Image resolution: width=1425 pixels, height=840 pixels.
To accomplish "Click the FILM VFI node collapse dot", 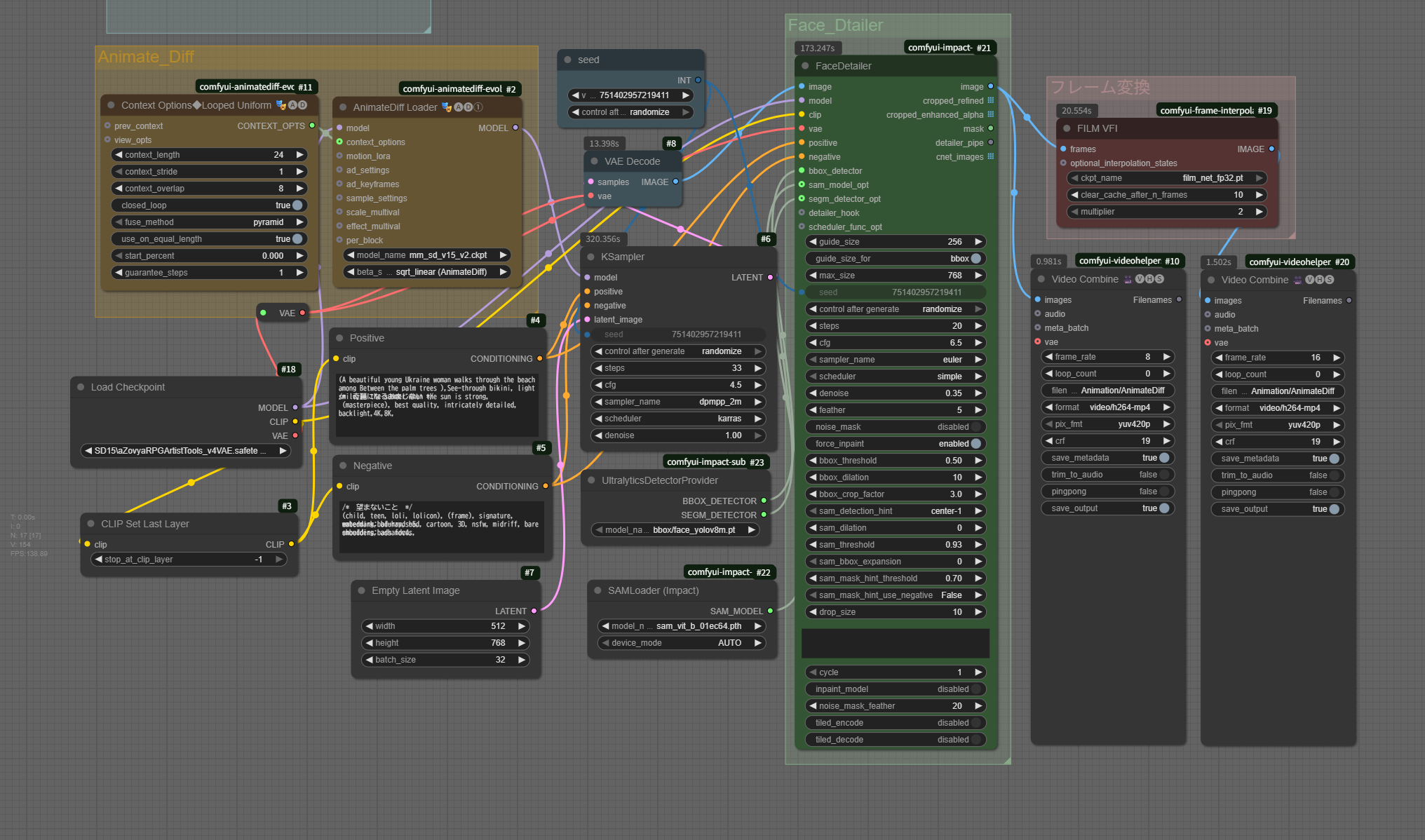I will tap(1067, 128).
